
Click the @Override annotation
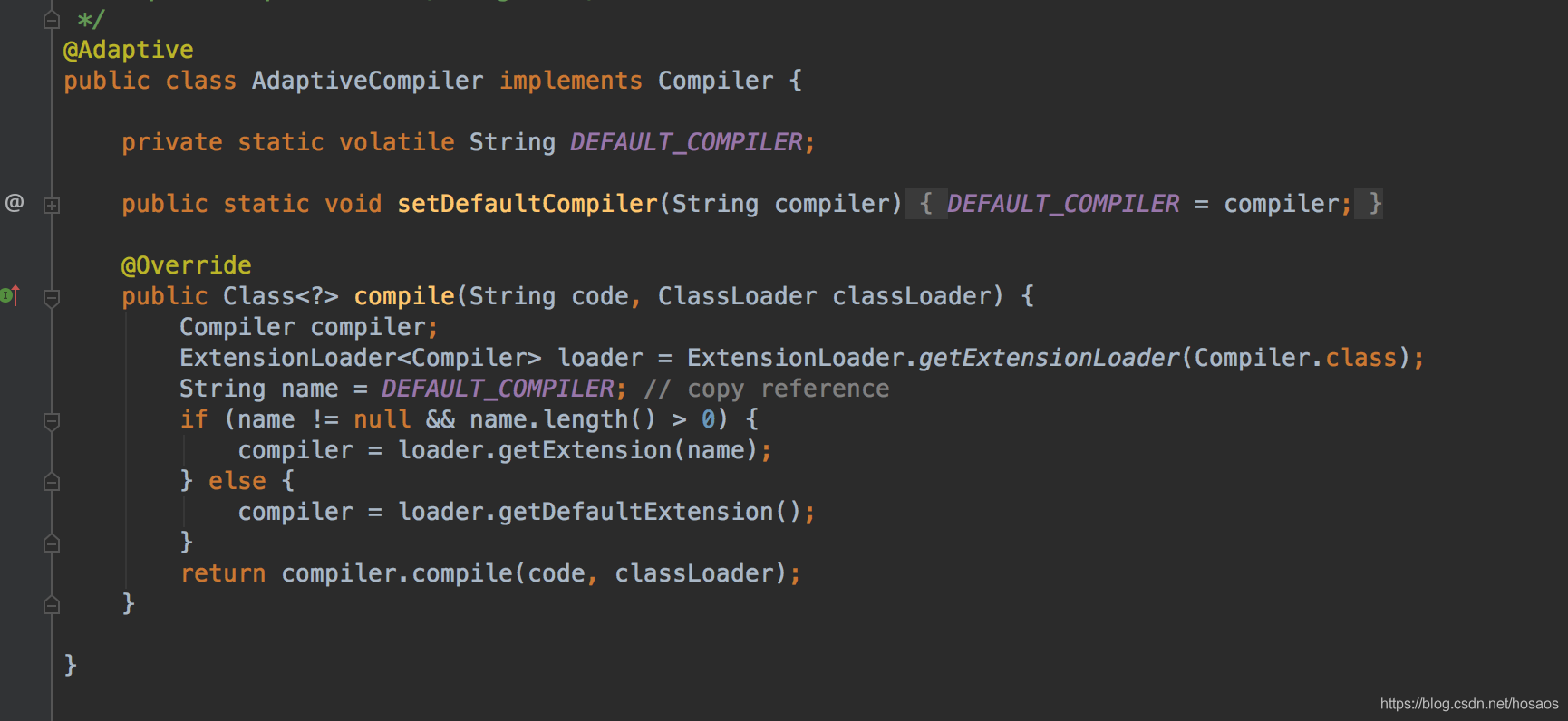186,265
